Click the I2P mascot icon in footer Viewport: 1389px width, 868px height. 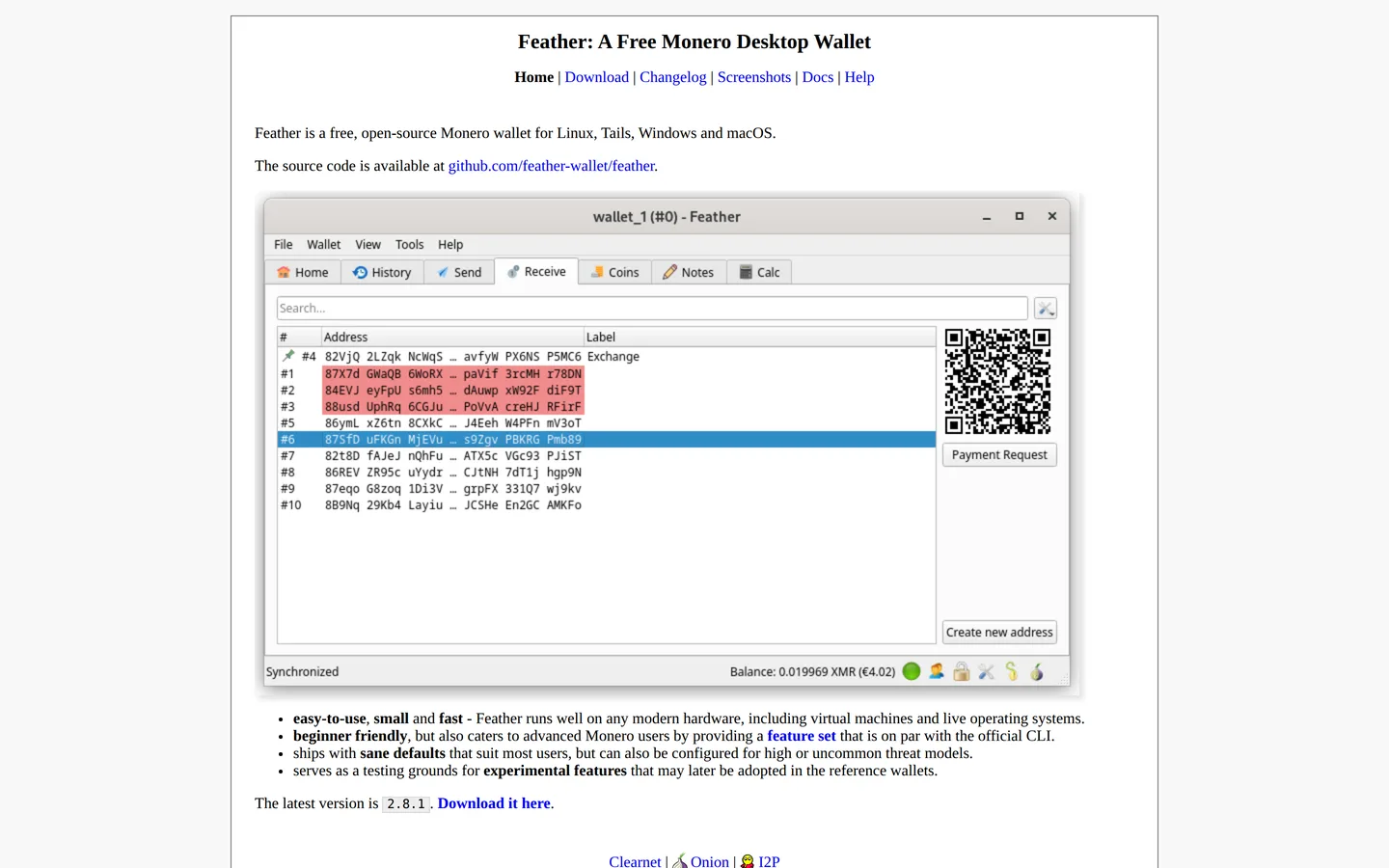coord(748,861)
